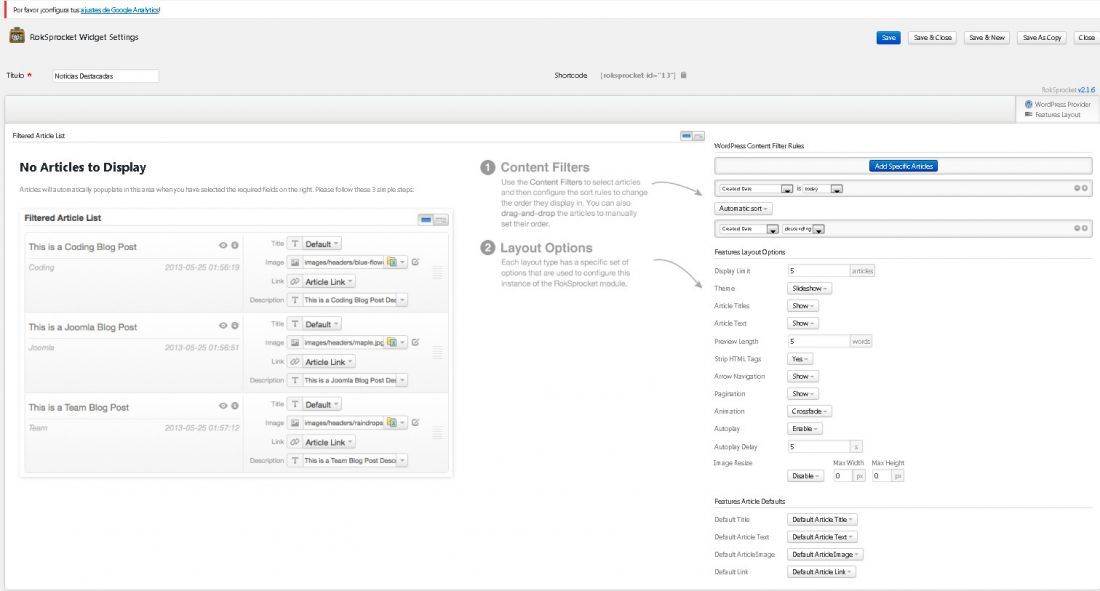Click the Título input field
The image size is (1100, 591).
point(105,76)
